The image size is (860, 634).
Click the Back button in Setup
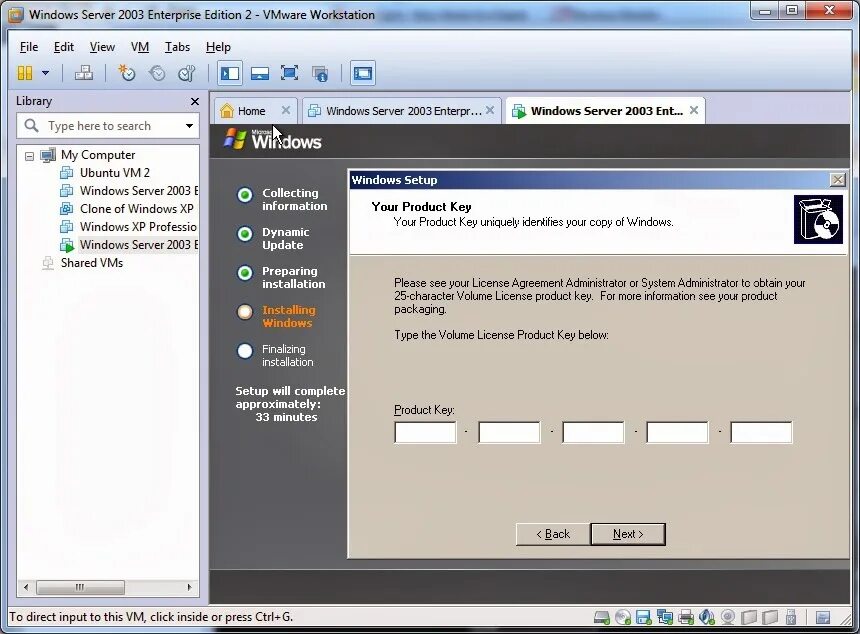553,534
